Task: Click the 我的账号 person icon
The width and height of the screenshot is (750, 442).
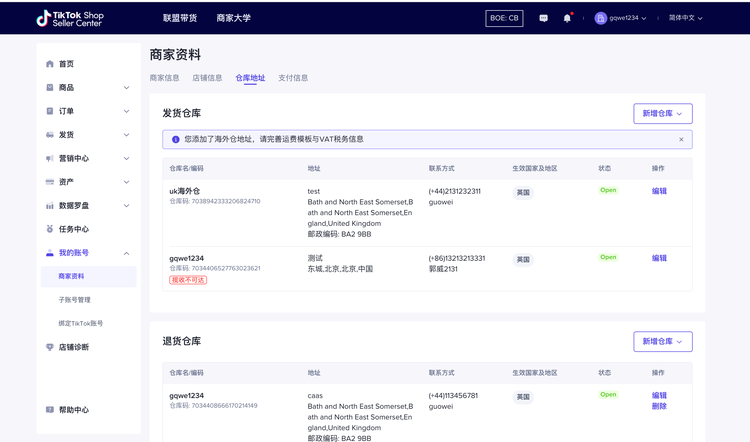Action: pyautogui.click(x=50, y=253)
